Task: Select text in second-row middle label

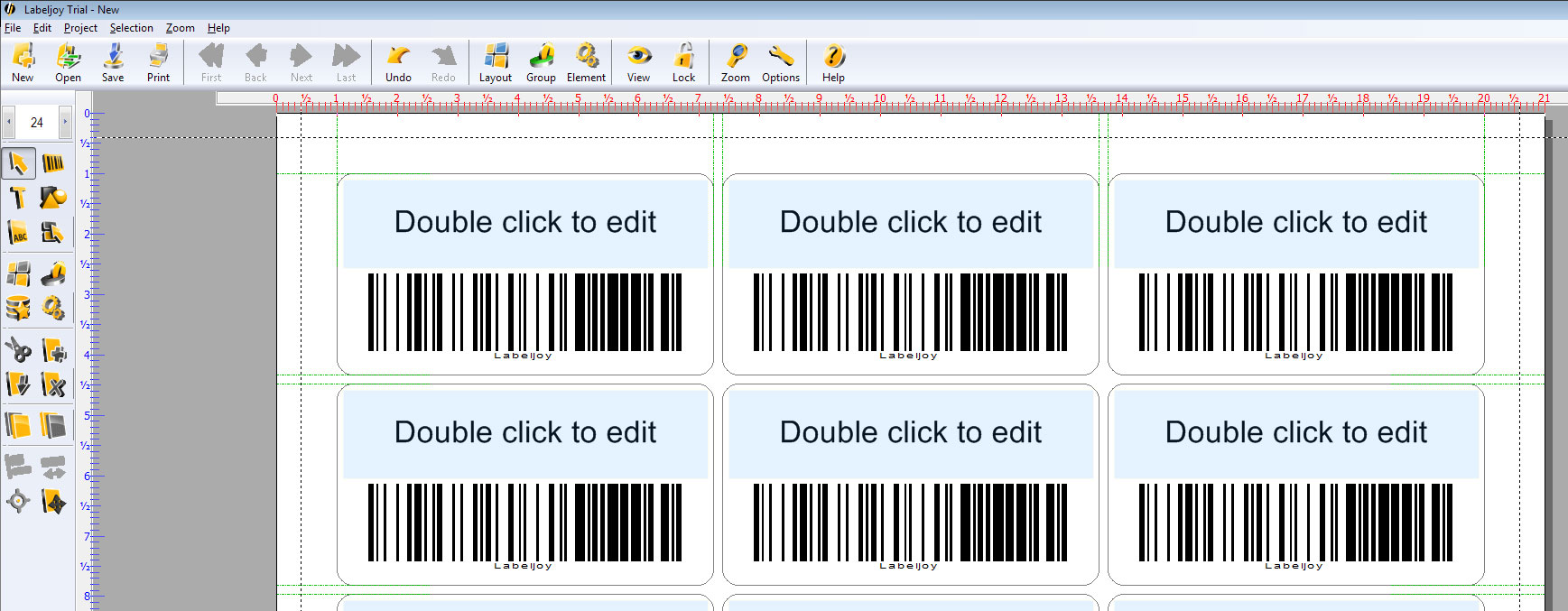Action: pos(911,432)
